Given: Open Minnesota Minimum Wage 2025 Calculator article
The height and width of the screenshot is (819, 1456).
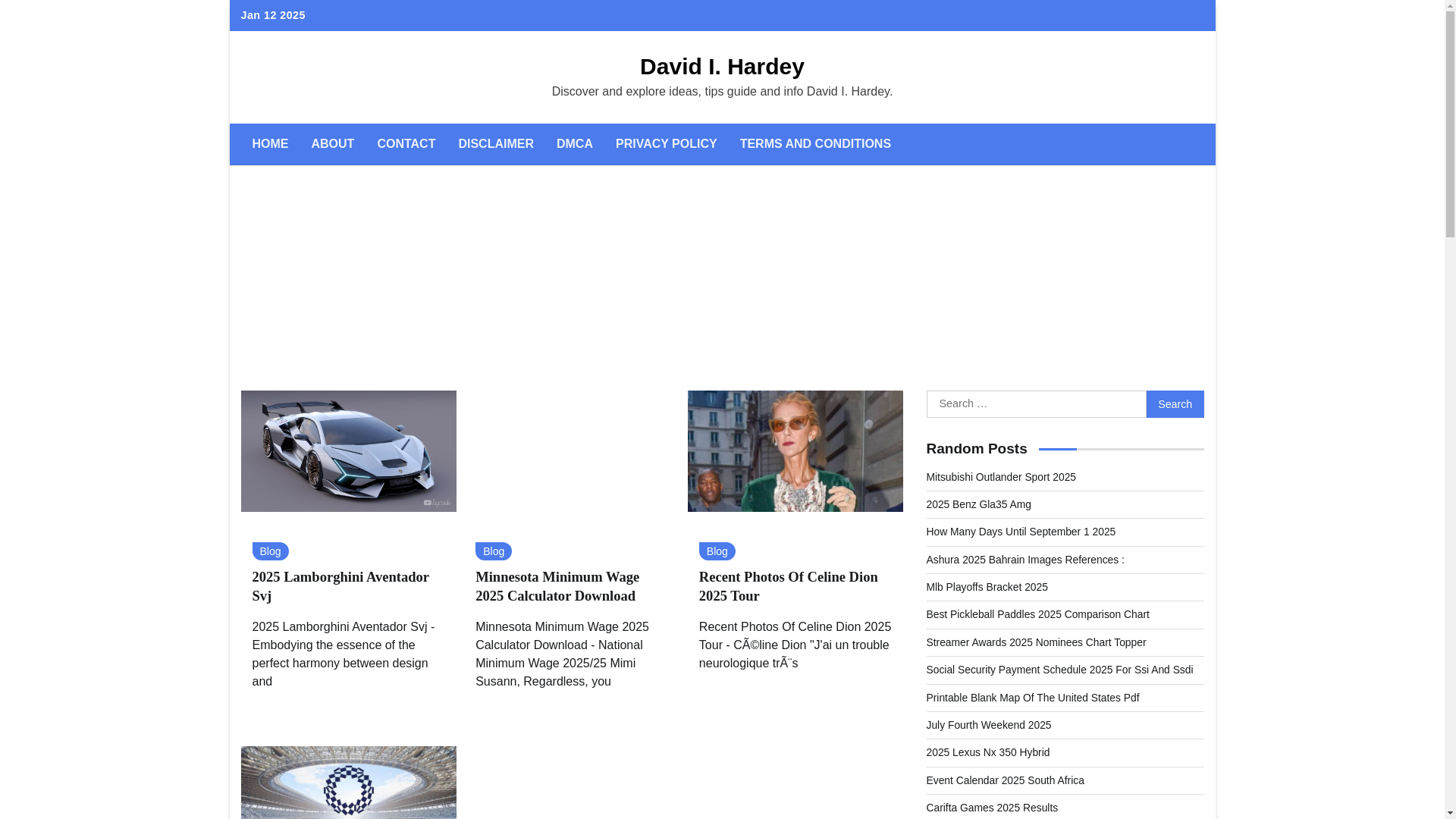Looking at the screenshot, I should pos(557,586).
